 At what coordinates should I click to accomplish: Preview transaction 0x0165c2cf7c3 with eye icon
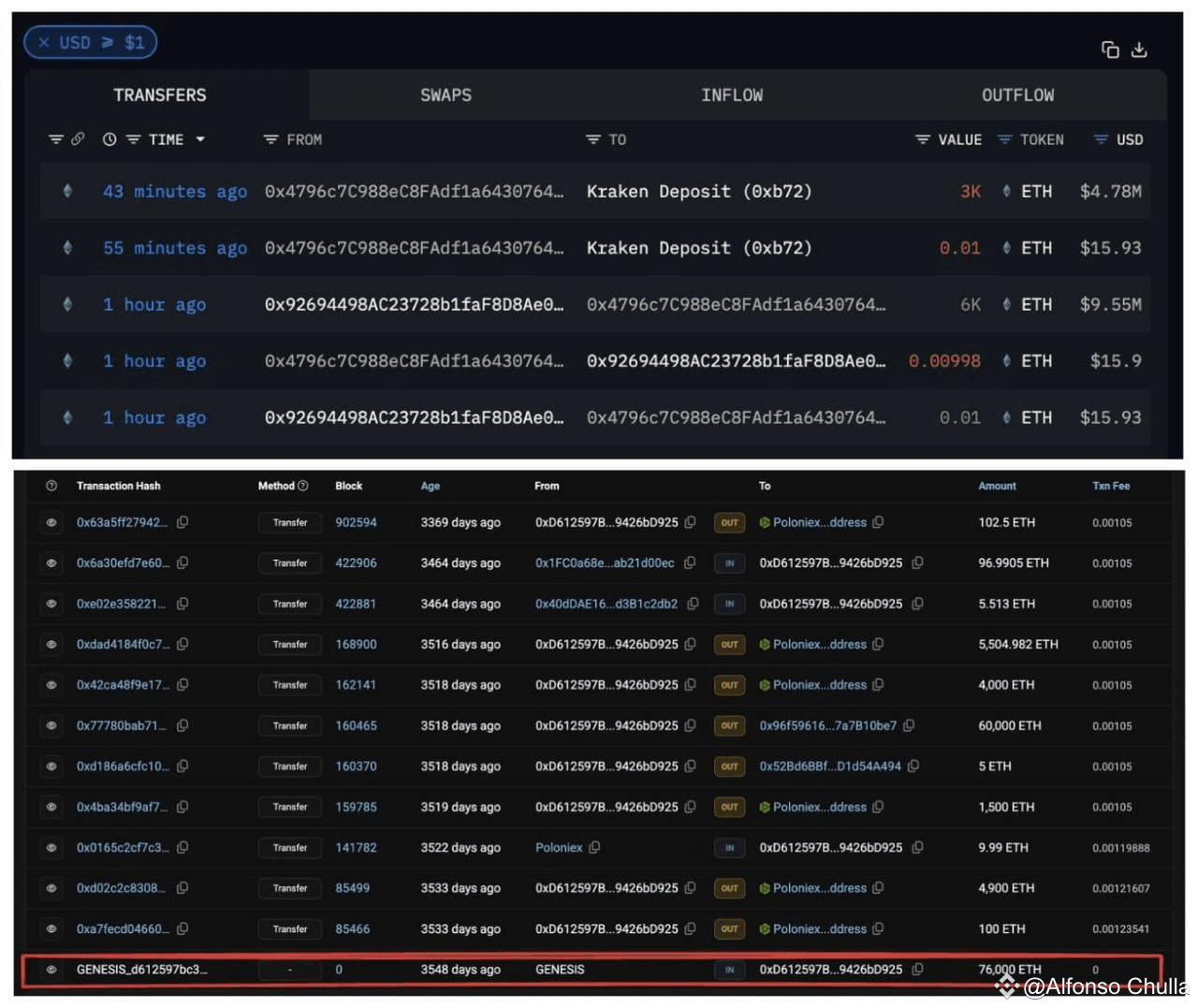click(51, 847)
